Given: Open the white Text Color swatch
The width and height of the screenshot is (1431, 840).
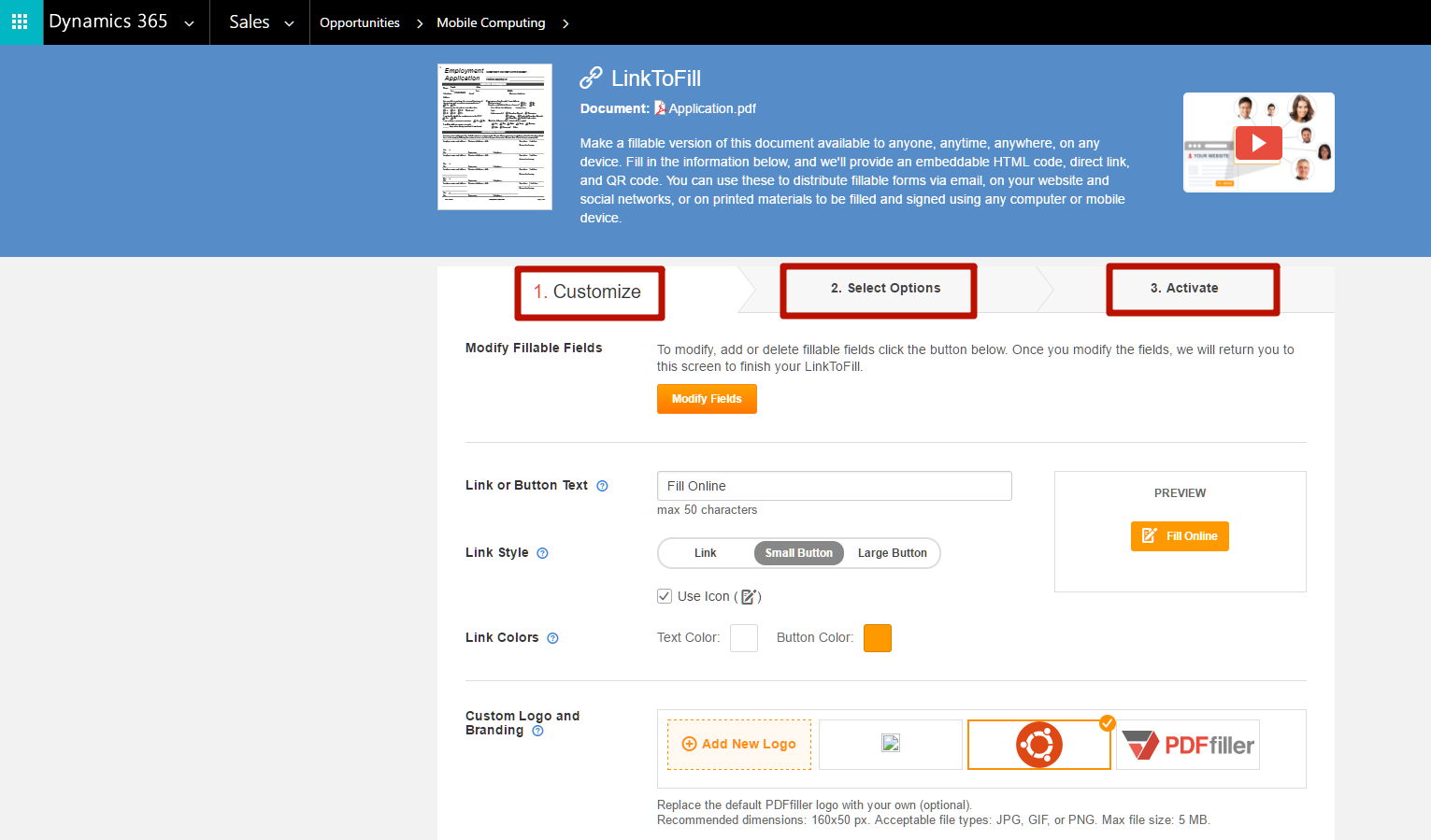Looking at the screenshot, I should (744, 638).
